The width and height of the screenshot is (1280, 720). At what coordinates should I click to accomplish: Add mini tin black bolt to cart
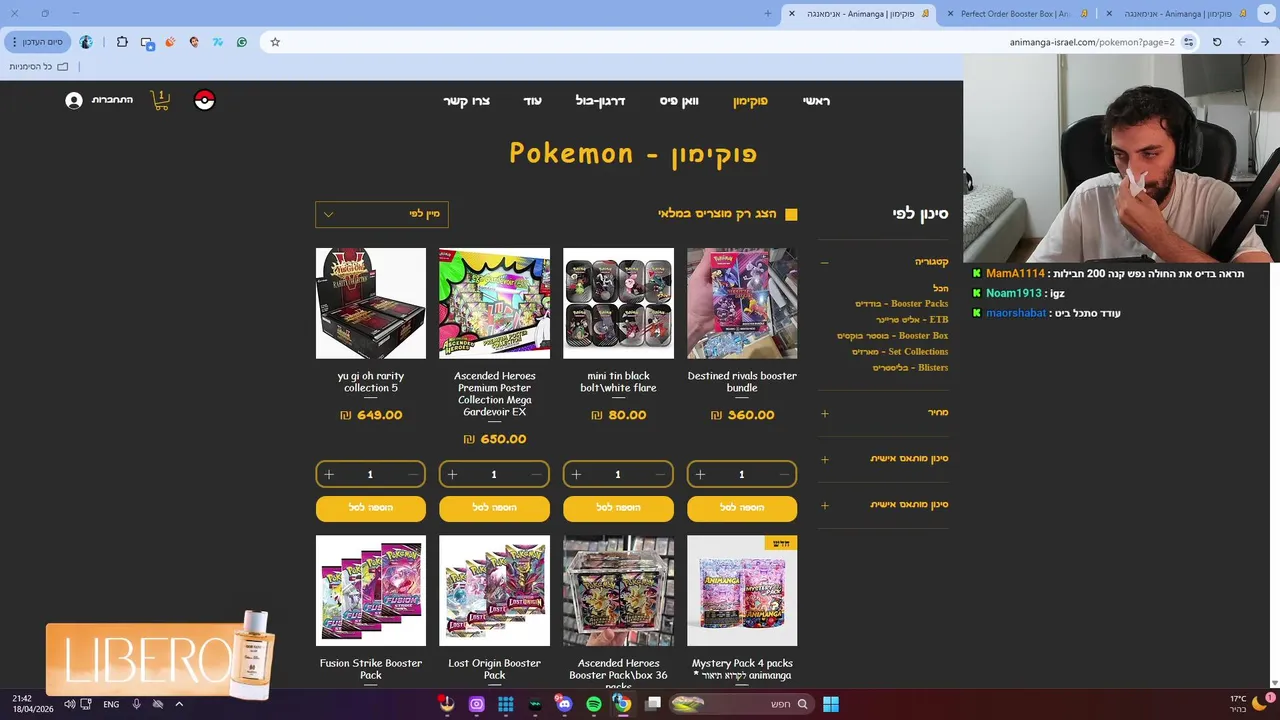point(618,508)
